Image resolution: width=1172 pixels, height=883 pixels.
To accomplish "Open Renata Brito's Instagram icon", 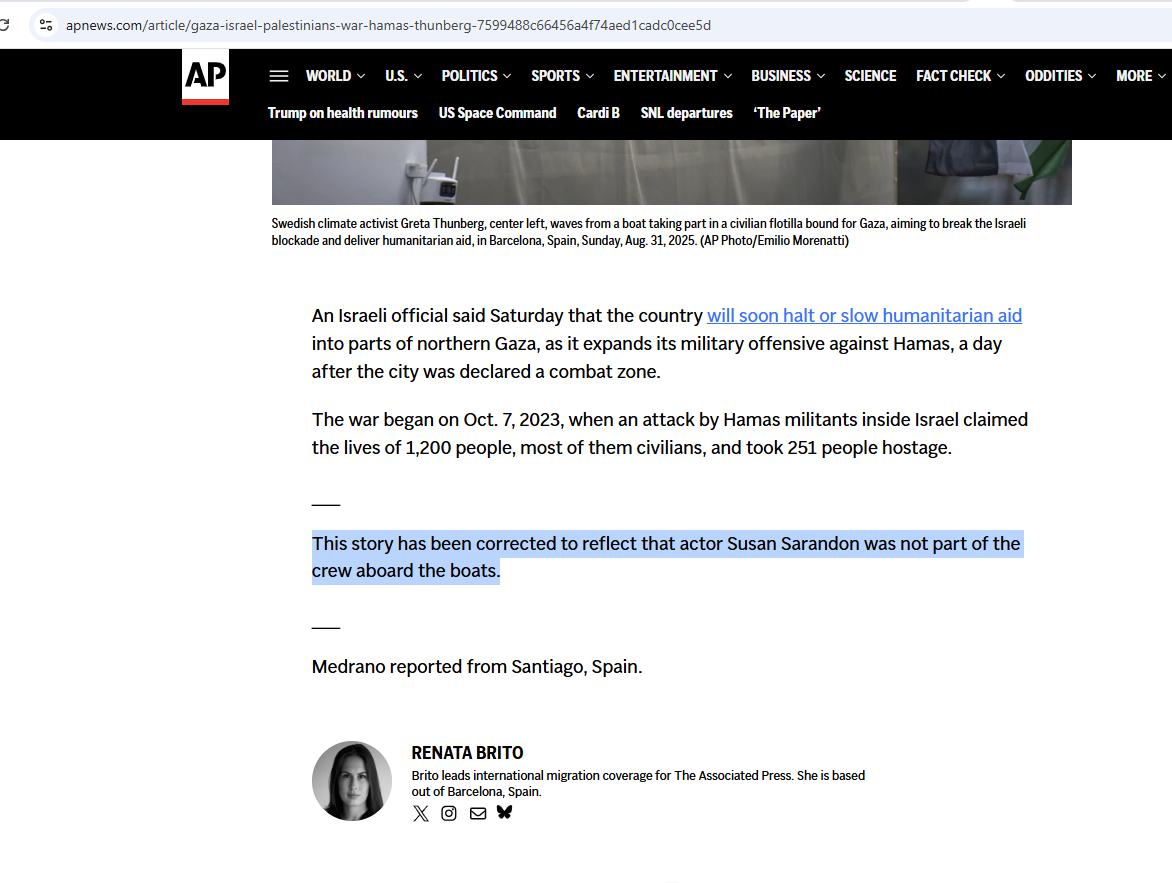I will (448, 813).
